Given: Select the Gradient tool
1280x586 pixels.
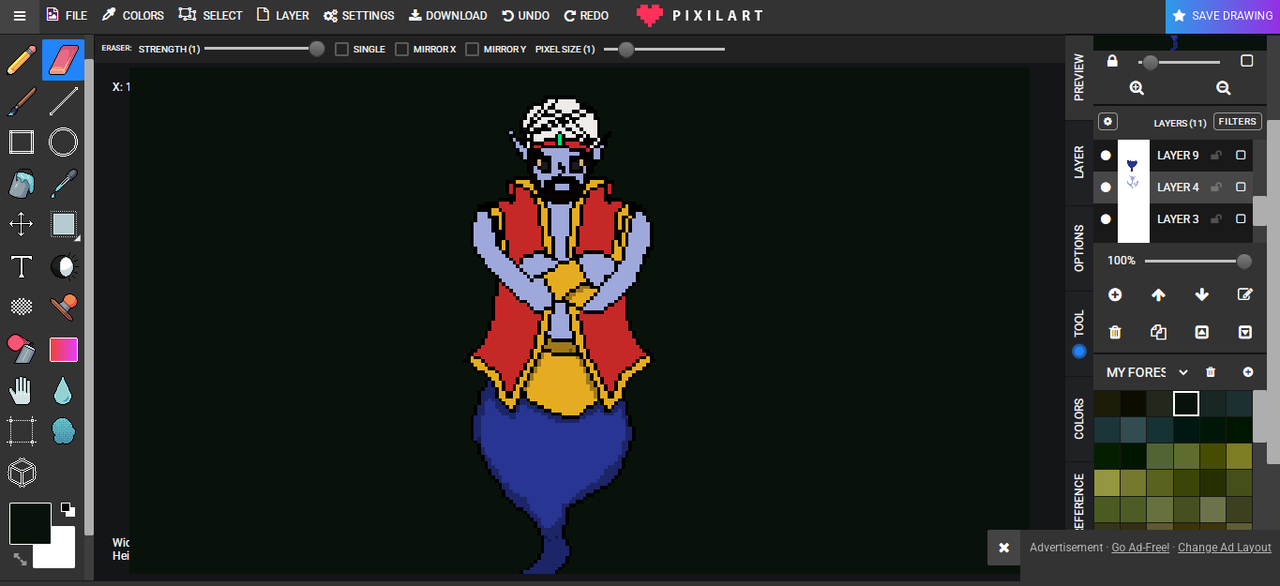Looking at the screenshot, I should coord(63,349).
